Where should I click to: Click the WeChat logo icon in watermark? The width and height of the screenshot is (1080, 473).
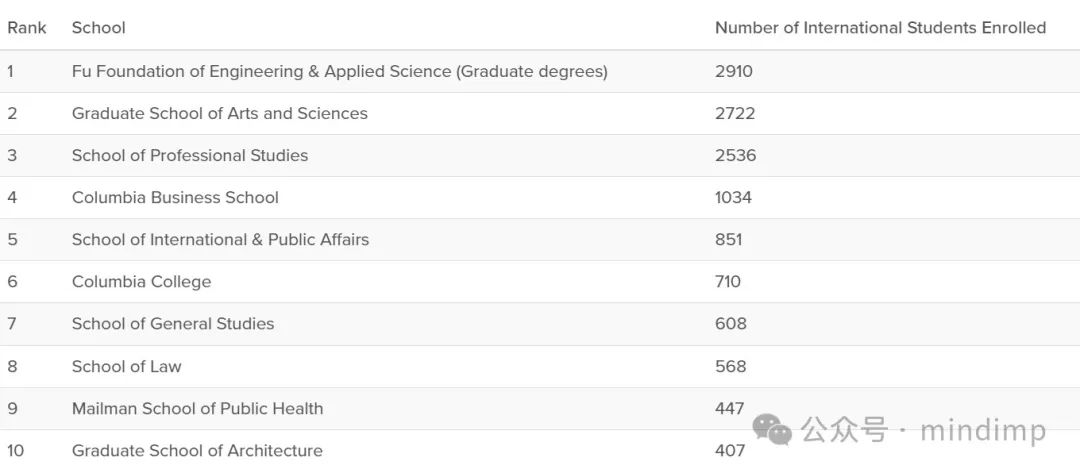[772, 430]
